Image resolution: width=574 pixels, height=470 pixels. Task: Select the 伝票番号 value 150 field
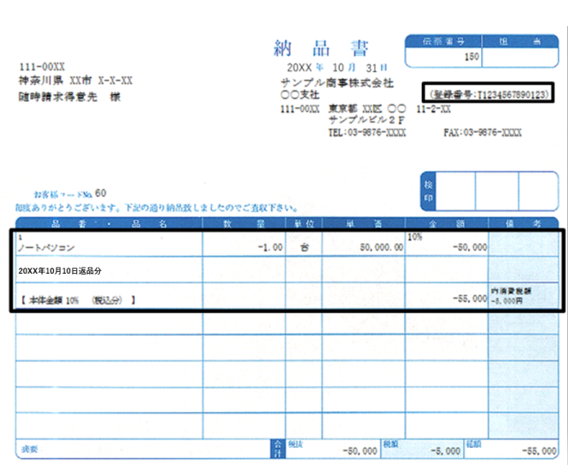[x=444, y=57]
